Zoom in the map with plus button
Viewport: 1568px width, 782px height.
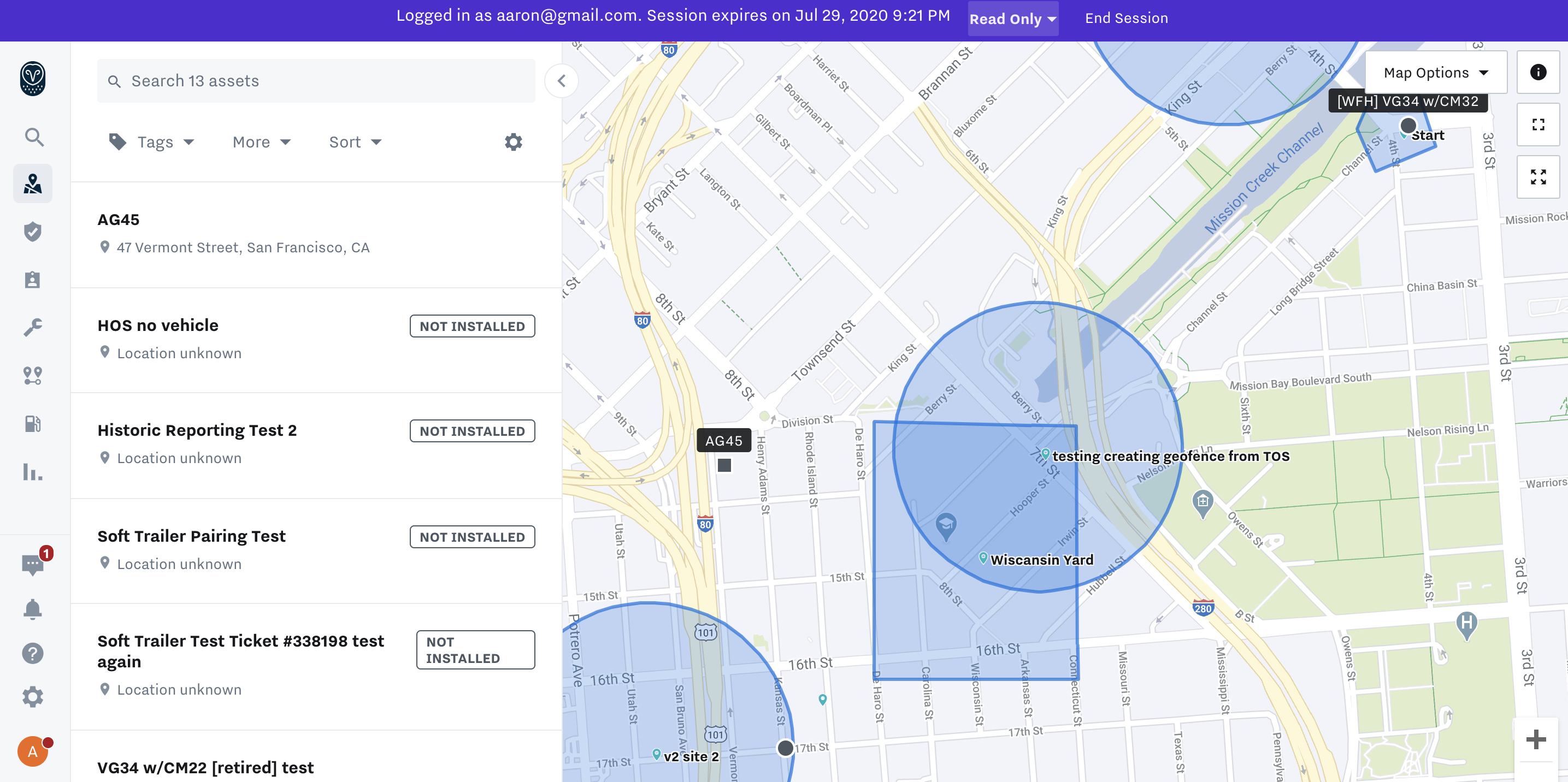pyautogui.click(x=1536, y=739)
